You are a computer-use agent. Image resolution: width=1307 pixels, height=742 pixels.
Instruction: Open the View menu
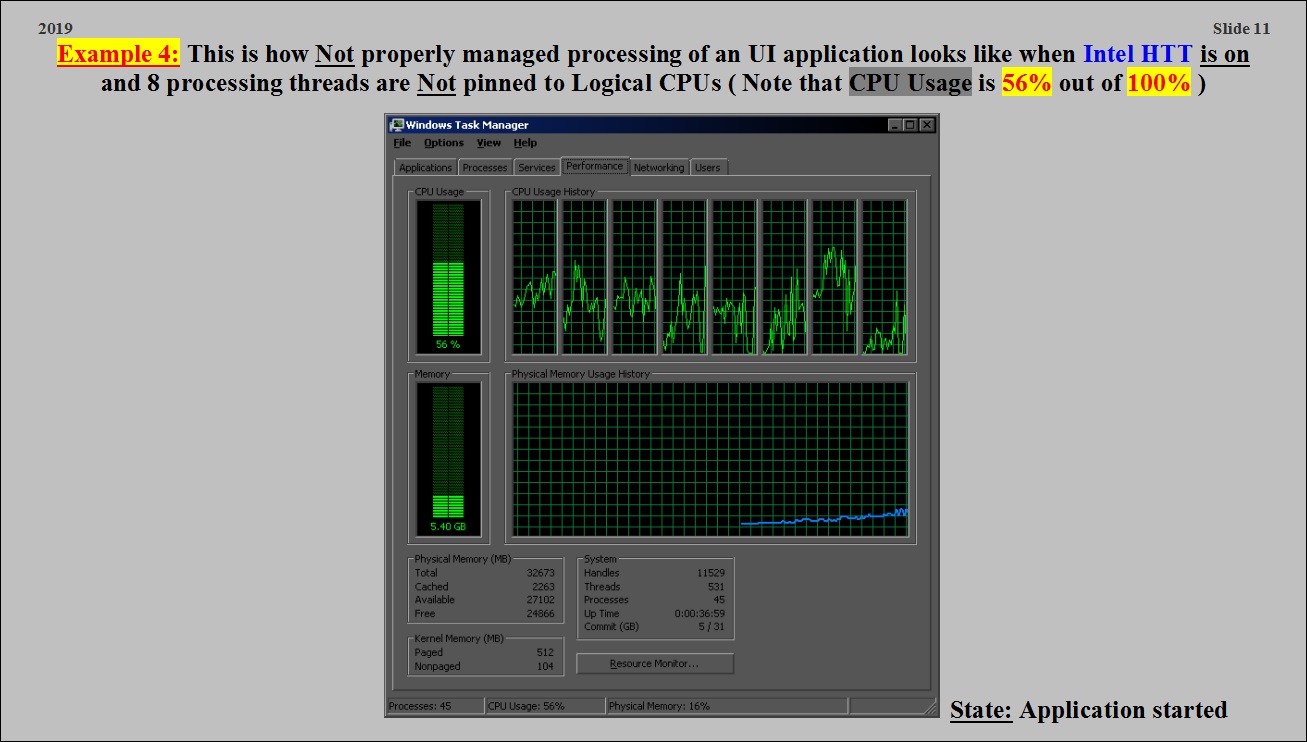click(489, 143)
